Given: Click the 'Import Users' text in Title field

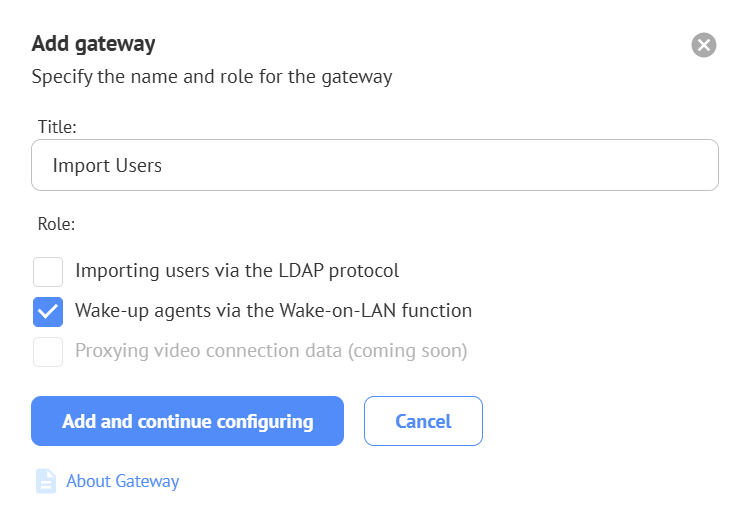Looking at the screenshot, I should [x=107, y=165].
